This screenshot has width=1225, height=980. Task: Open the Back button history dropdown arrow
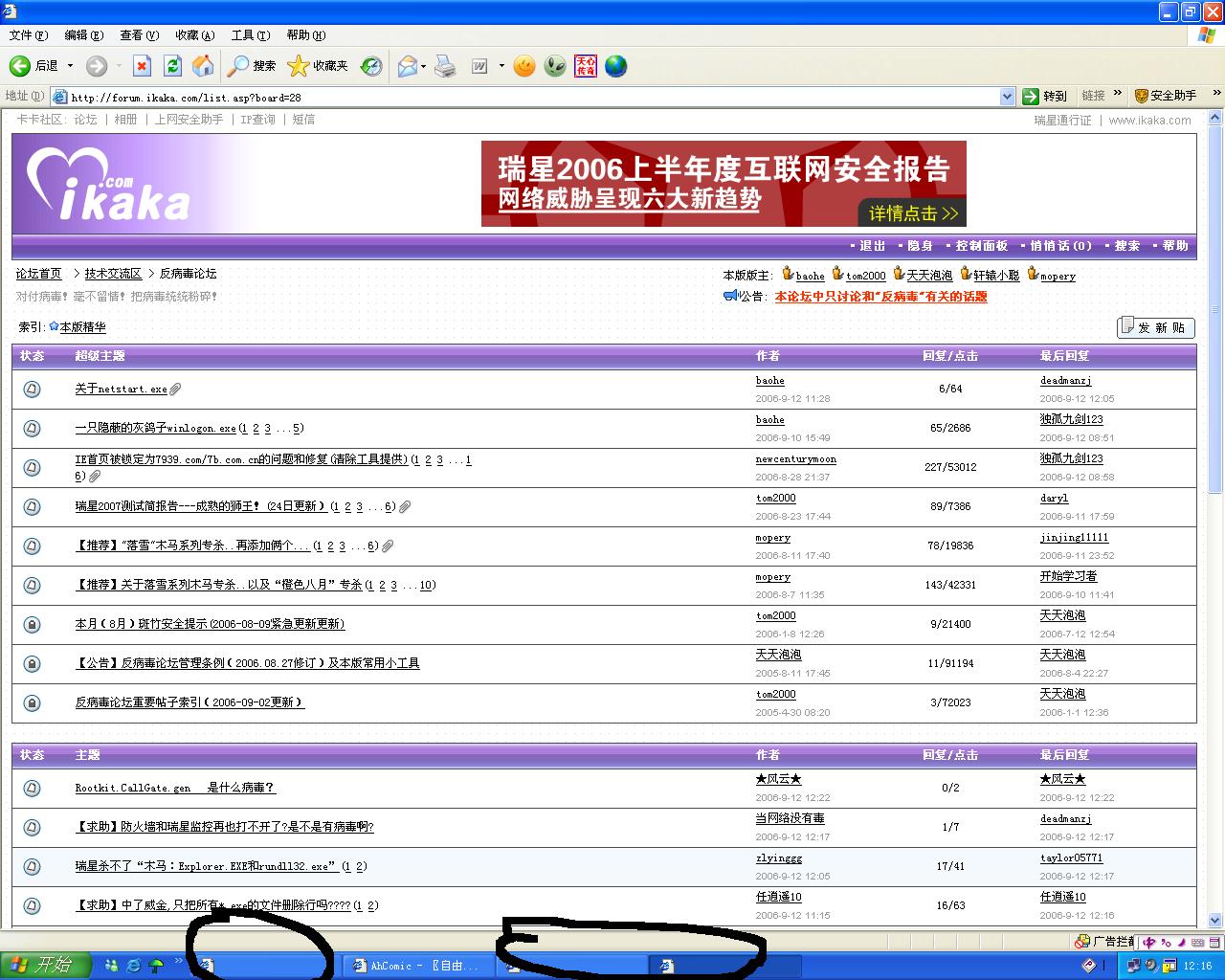70,66
